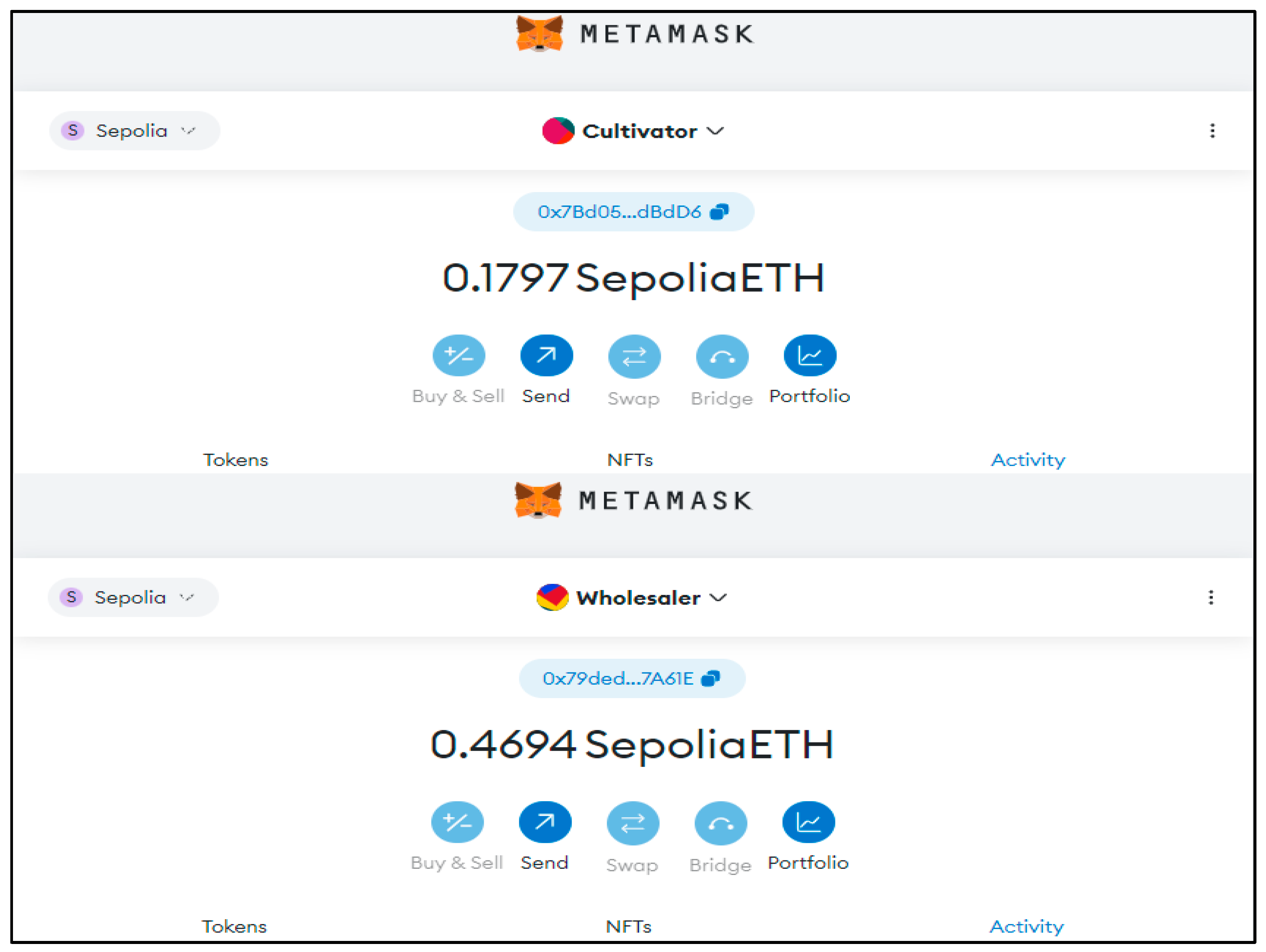
Task: Select the NFTs tab in Wholesaler wallet
Action: tap(628, 926)
